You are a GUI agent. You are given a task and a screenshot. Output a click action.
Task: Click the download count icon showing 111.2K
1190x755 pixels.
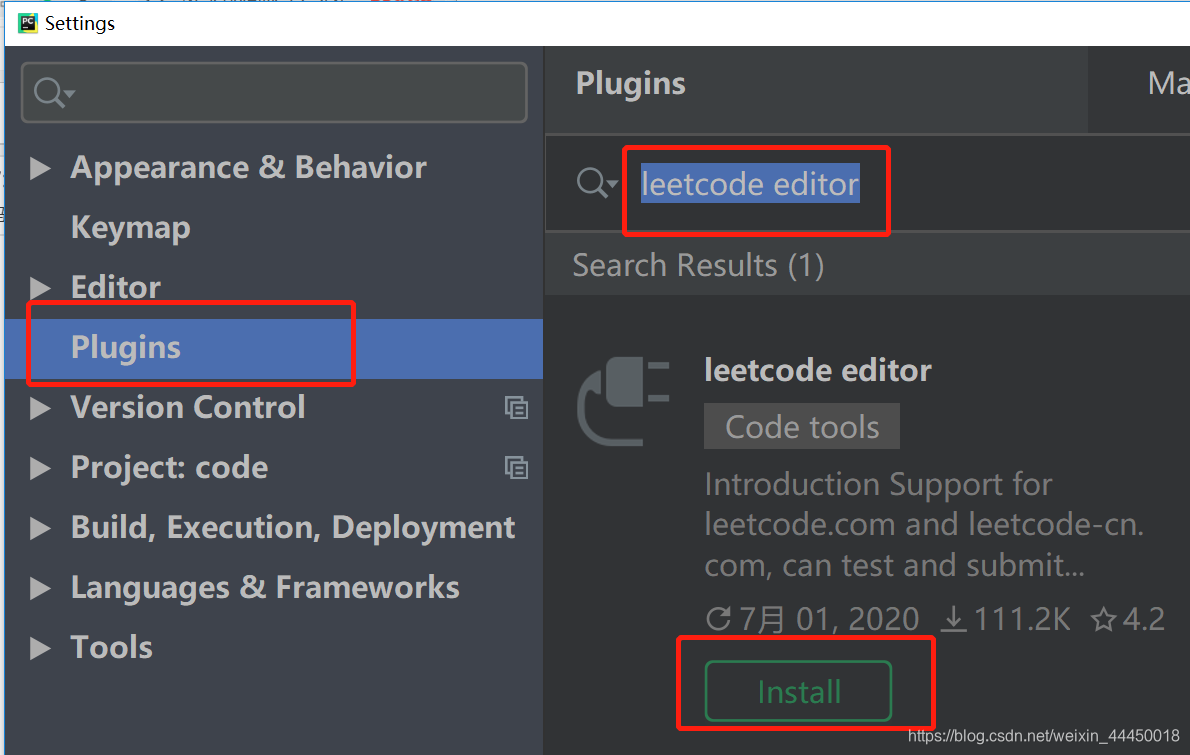coord(953,619)
